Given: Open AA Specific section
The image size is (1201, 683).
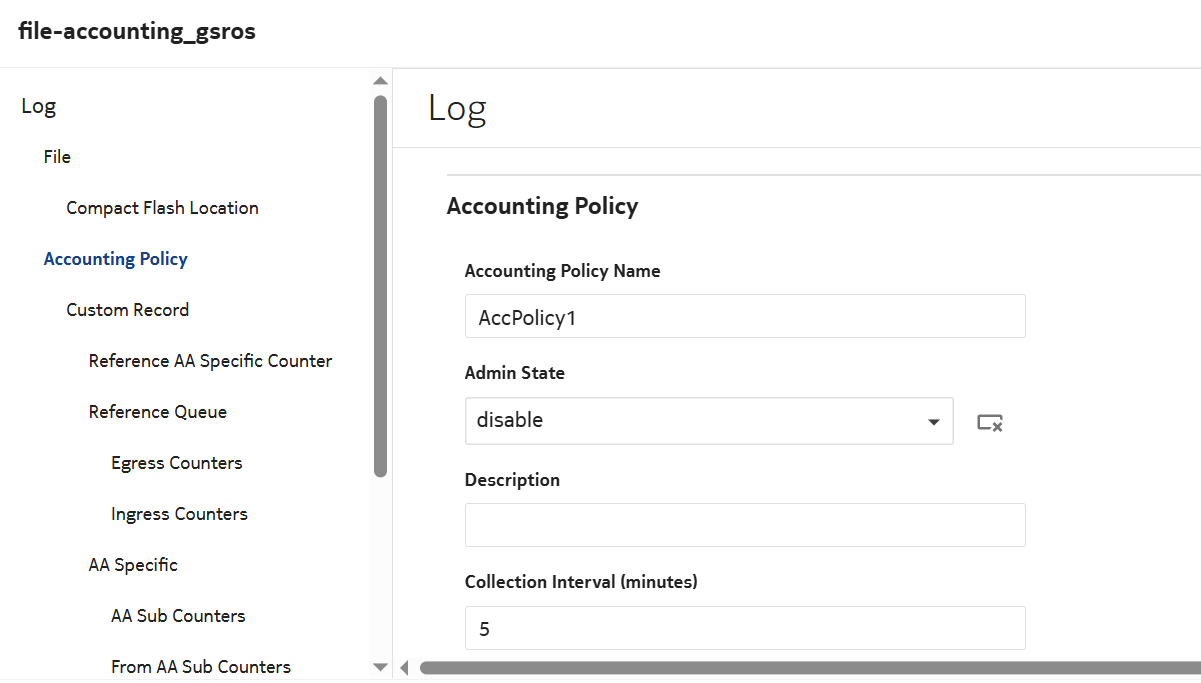Looking at the screenshot, I should click(133, 565).
